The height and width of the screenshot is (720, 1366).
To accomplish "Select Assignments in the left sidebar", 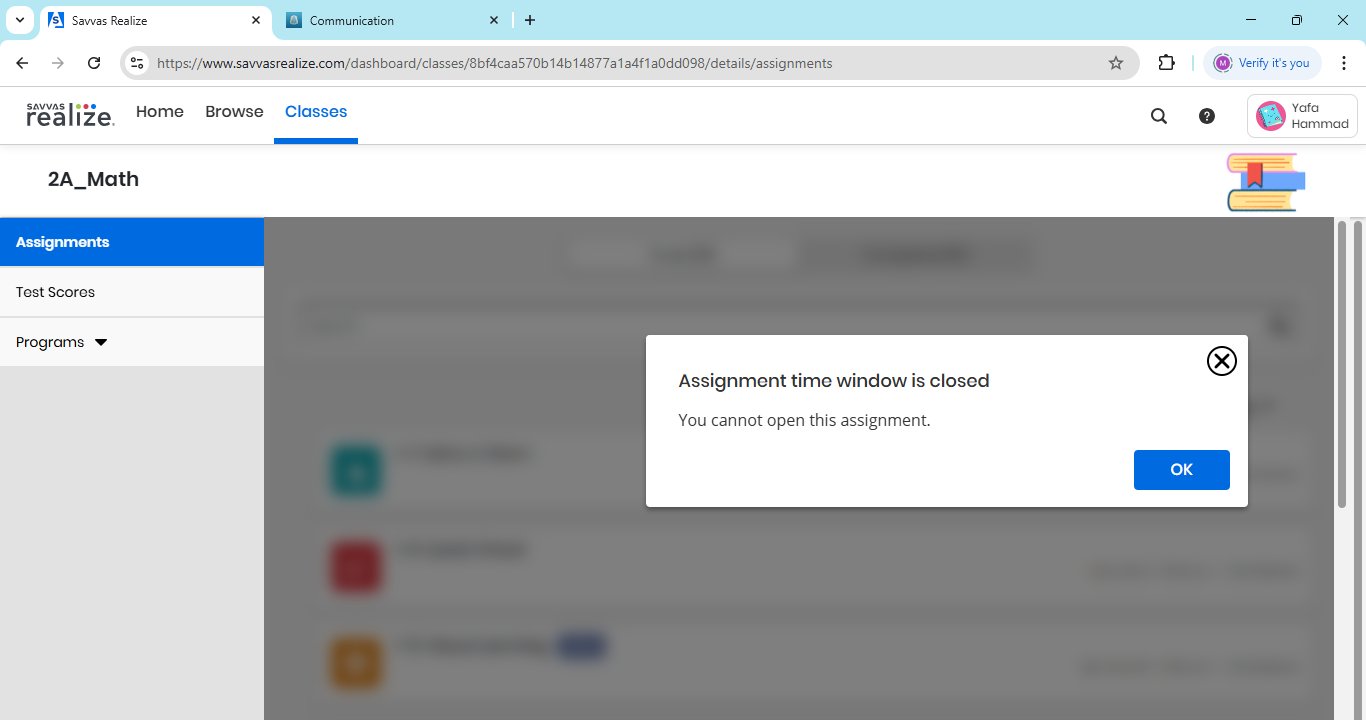I will 131,242.
